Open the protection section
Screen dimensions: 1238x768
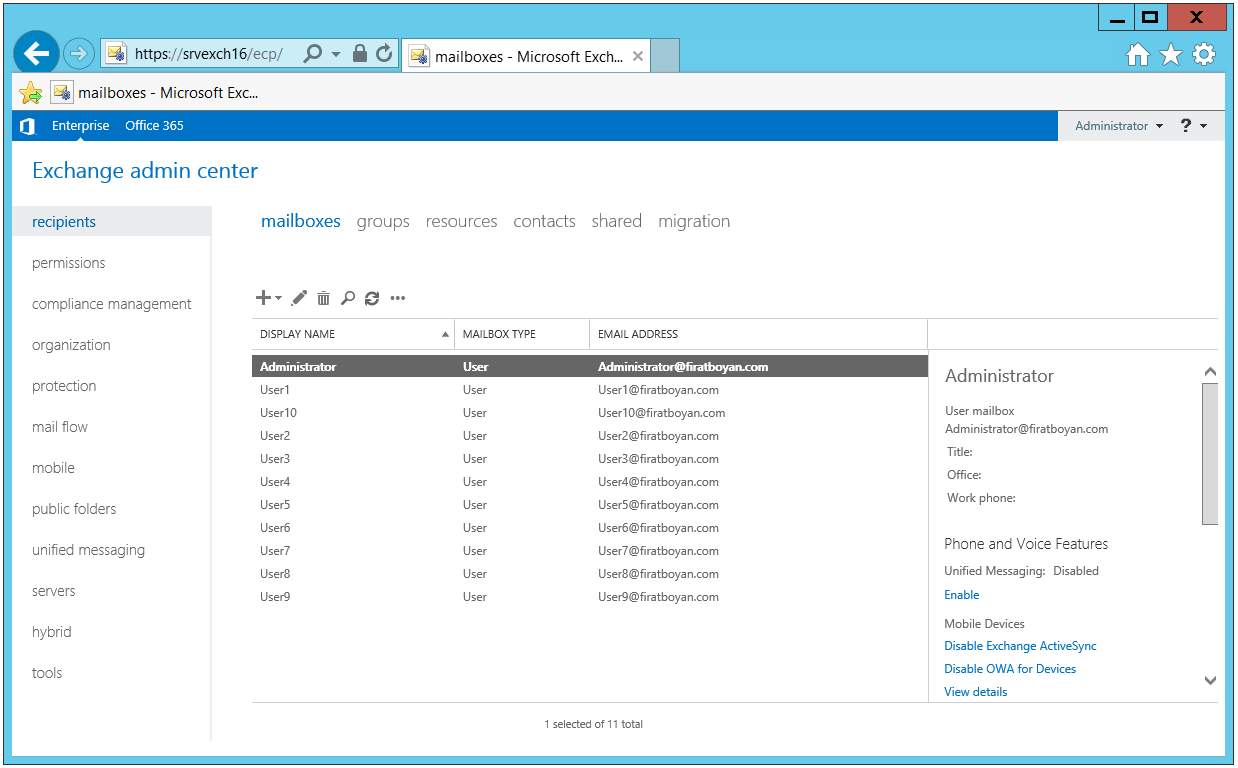point(64,386)
